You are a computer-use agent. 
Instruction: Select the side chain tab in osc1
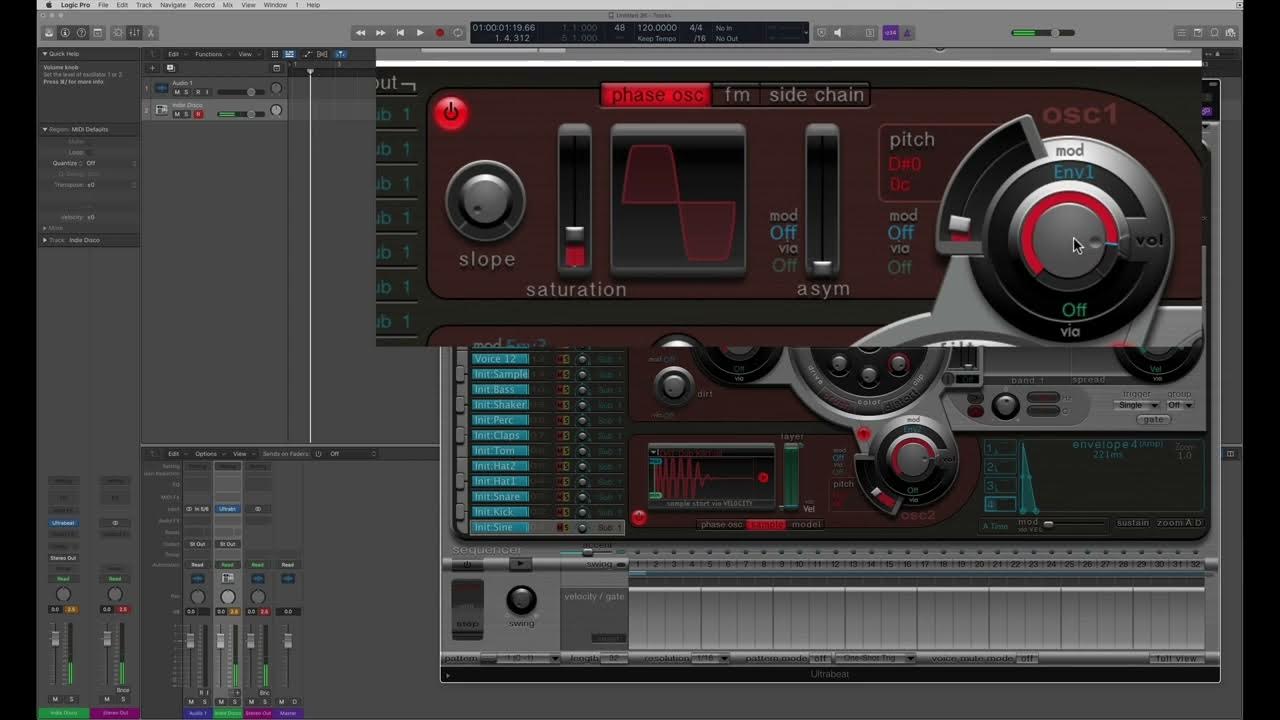[816, 95]
